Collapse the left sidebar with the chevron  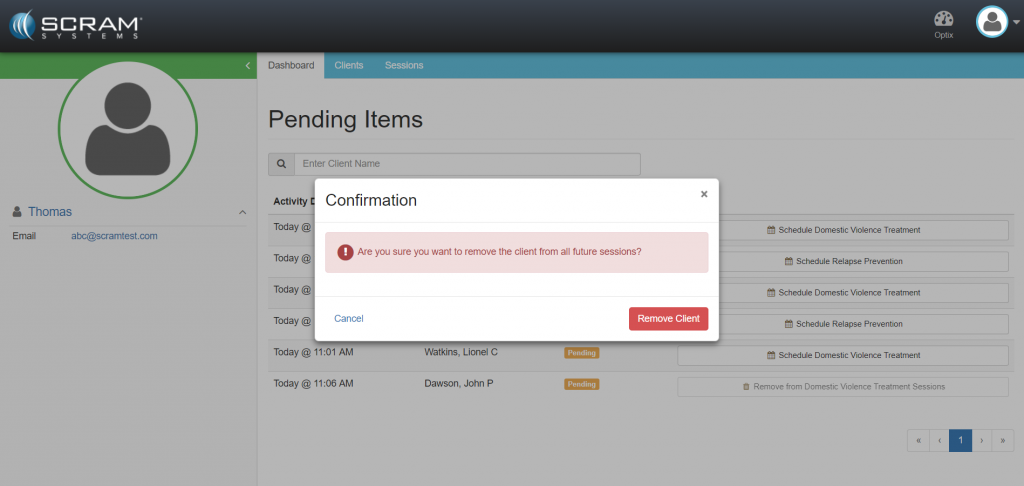[x=247, y=66]
